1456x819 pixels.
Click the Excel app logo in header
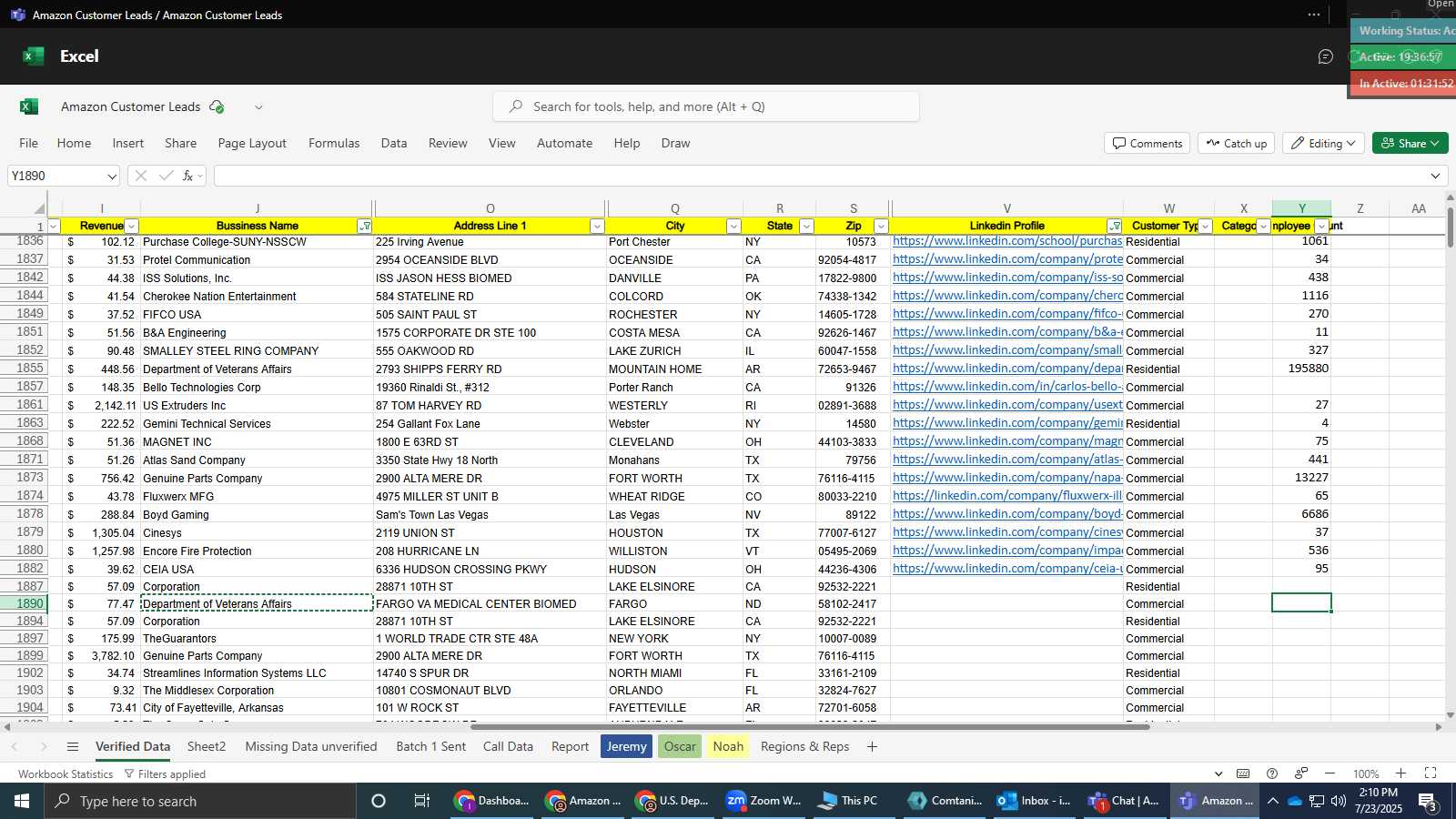[34, 56]
